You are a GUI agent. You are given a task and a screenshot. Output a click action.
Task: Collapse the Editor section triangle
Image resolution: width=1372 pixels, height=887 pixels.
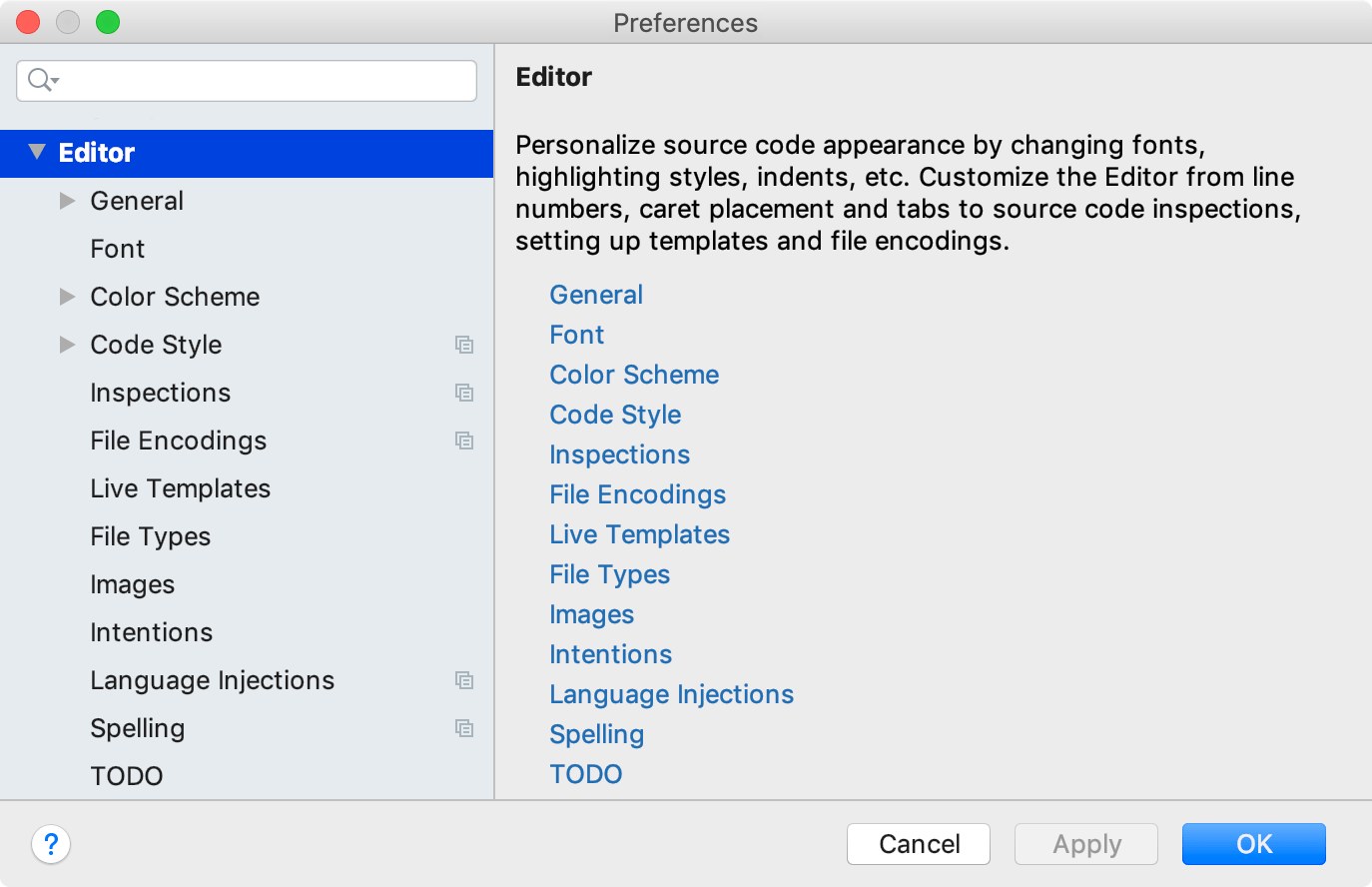point(37,152)
